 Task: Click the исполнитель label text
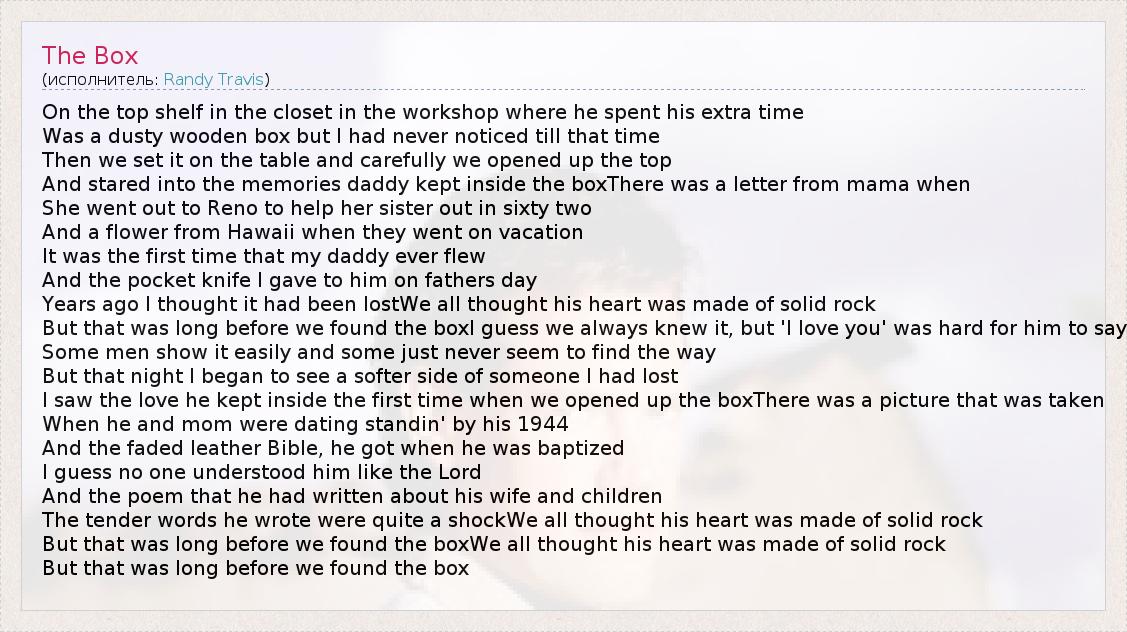click(x=101, y=79)
